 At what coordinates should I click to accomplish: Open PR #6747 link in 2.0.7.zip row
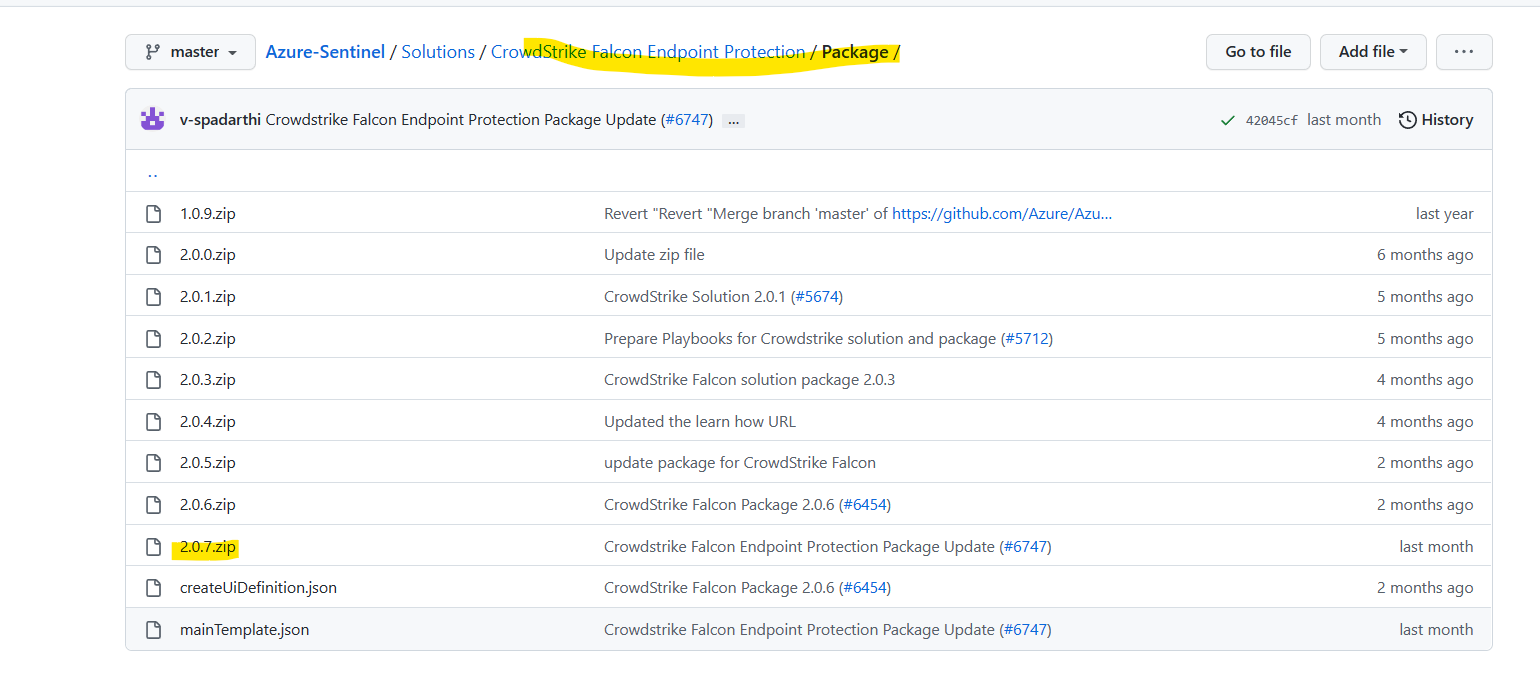(1025, 547)
